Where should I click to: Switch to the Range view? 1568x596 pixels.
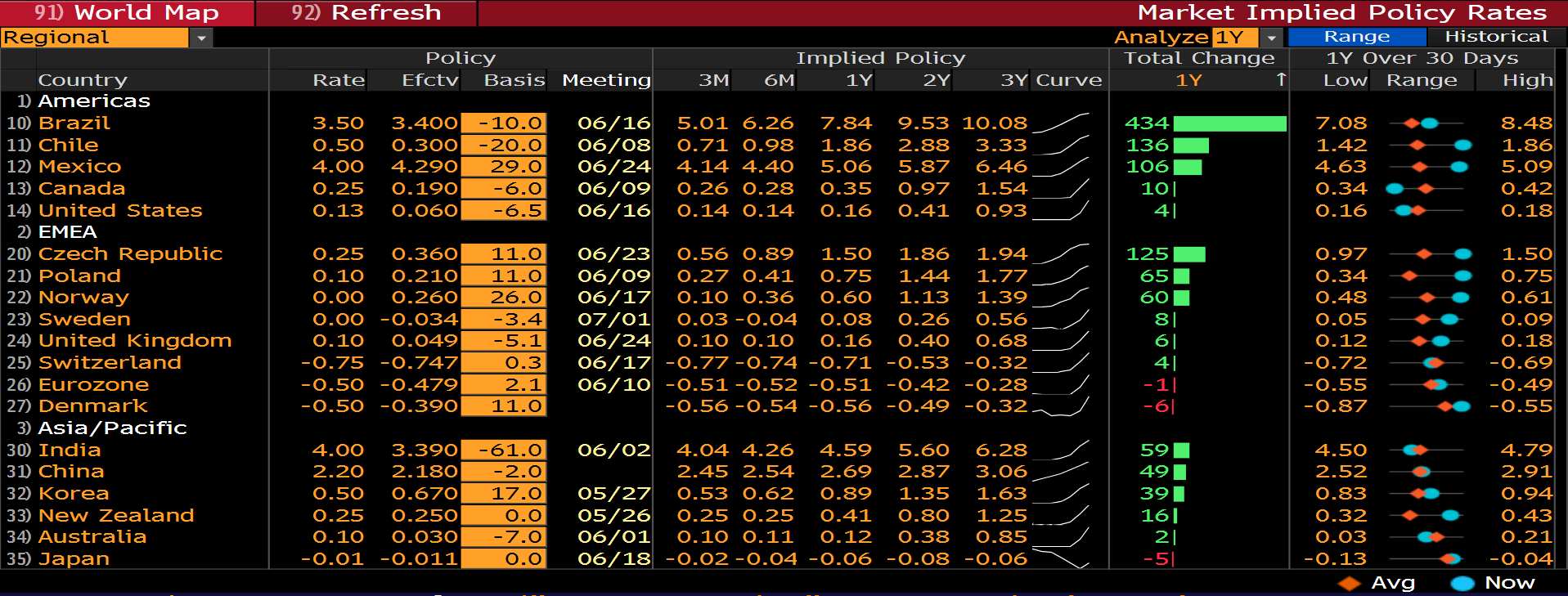[1356, 37]
